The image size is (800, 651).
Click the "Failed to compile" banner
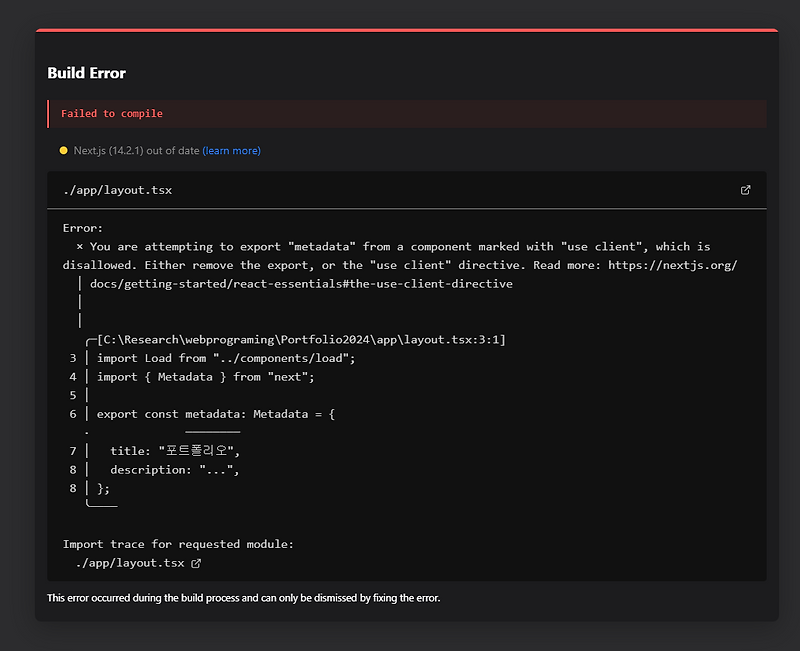(112, 114)
